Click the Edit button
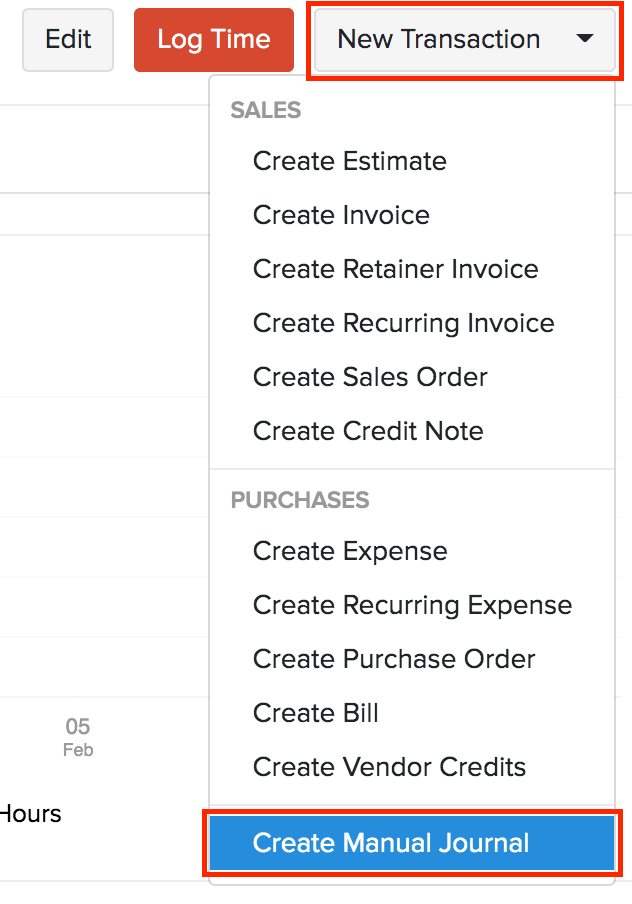 (x=68, y=40)
